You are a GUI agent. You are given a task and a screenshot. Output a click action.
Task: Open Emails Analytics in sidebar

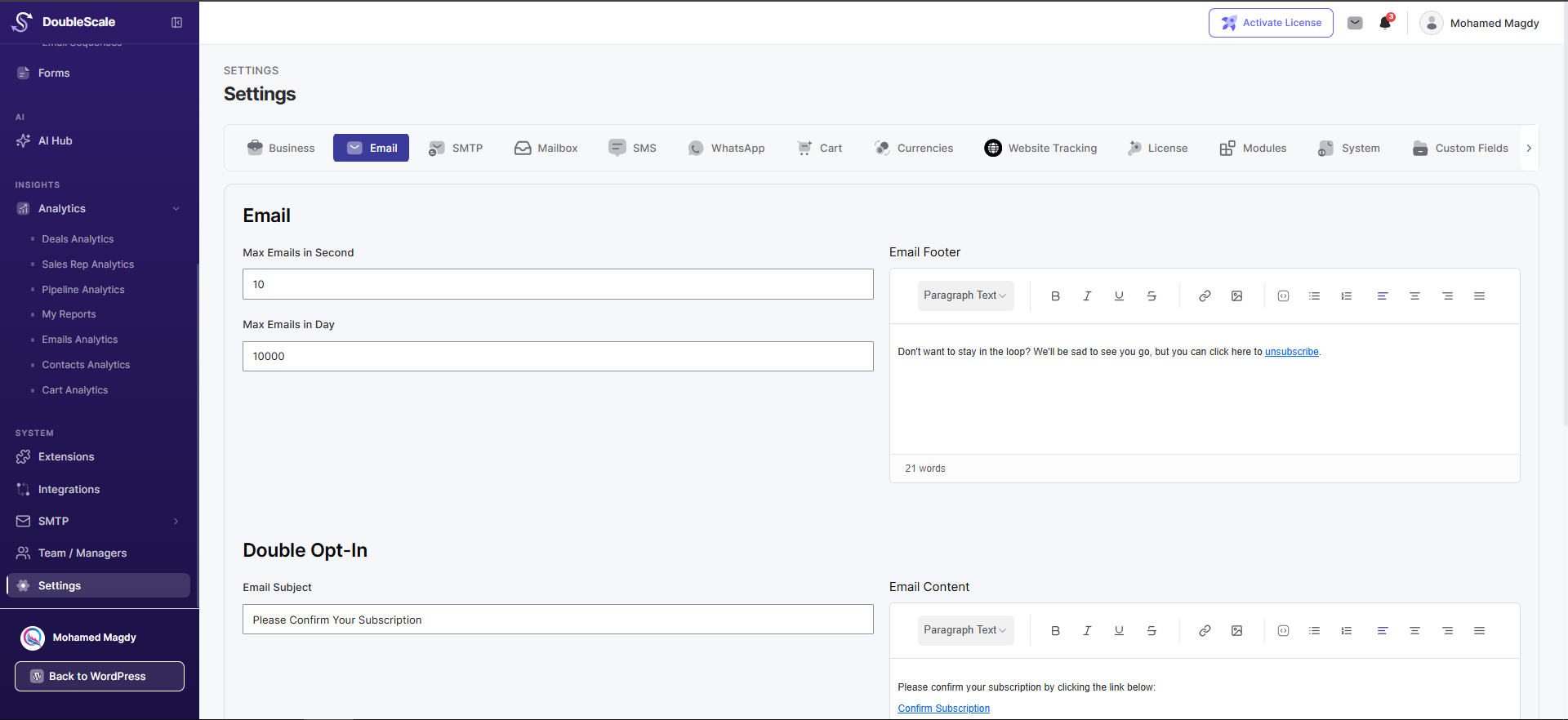pyautogui.click(x=79, y=340)
